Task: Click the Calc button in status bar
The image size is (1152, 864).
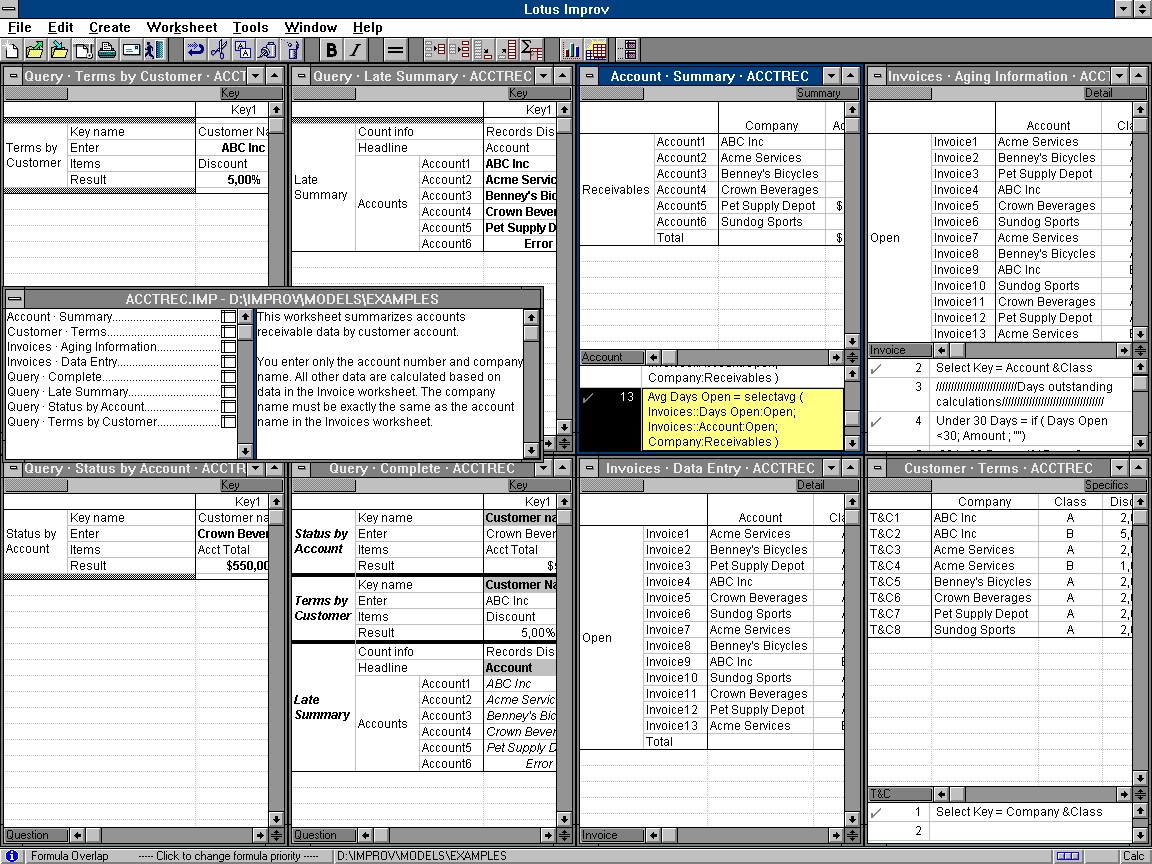Action: click(x=1133, y=856)
